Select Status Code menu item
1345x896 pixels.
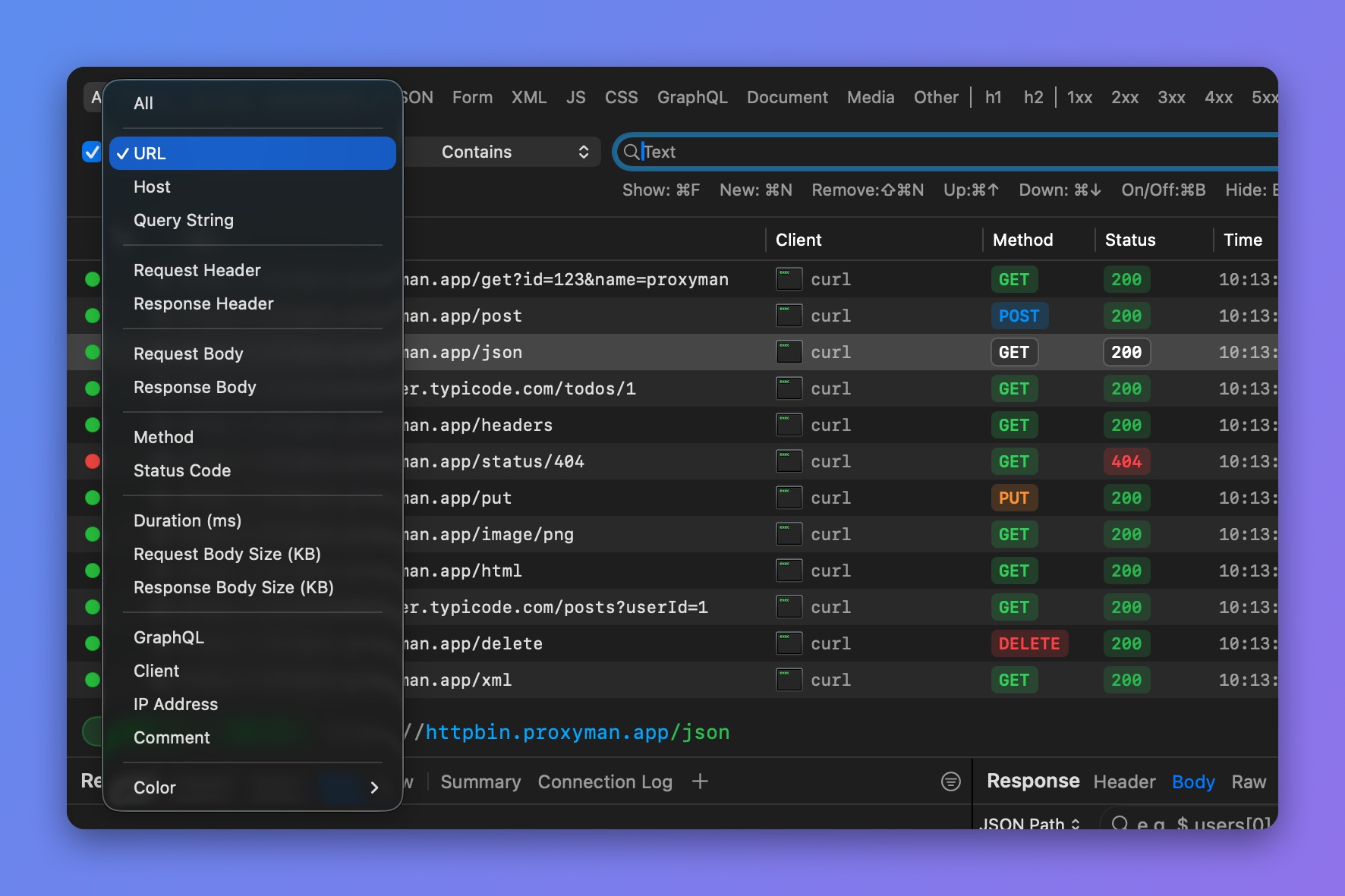(253, 470)
